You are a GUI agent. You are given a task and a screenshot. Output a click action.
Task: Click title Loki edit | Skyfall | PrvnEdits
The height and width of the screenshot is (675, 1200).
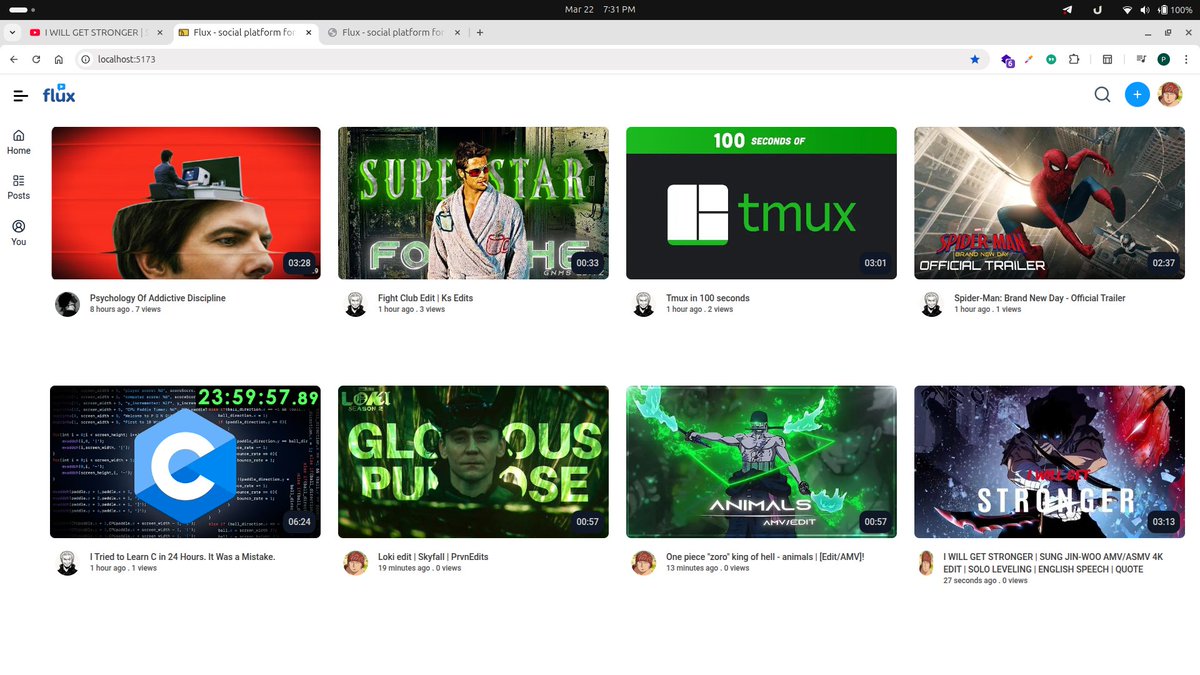[433, 556]
